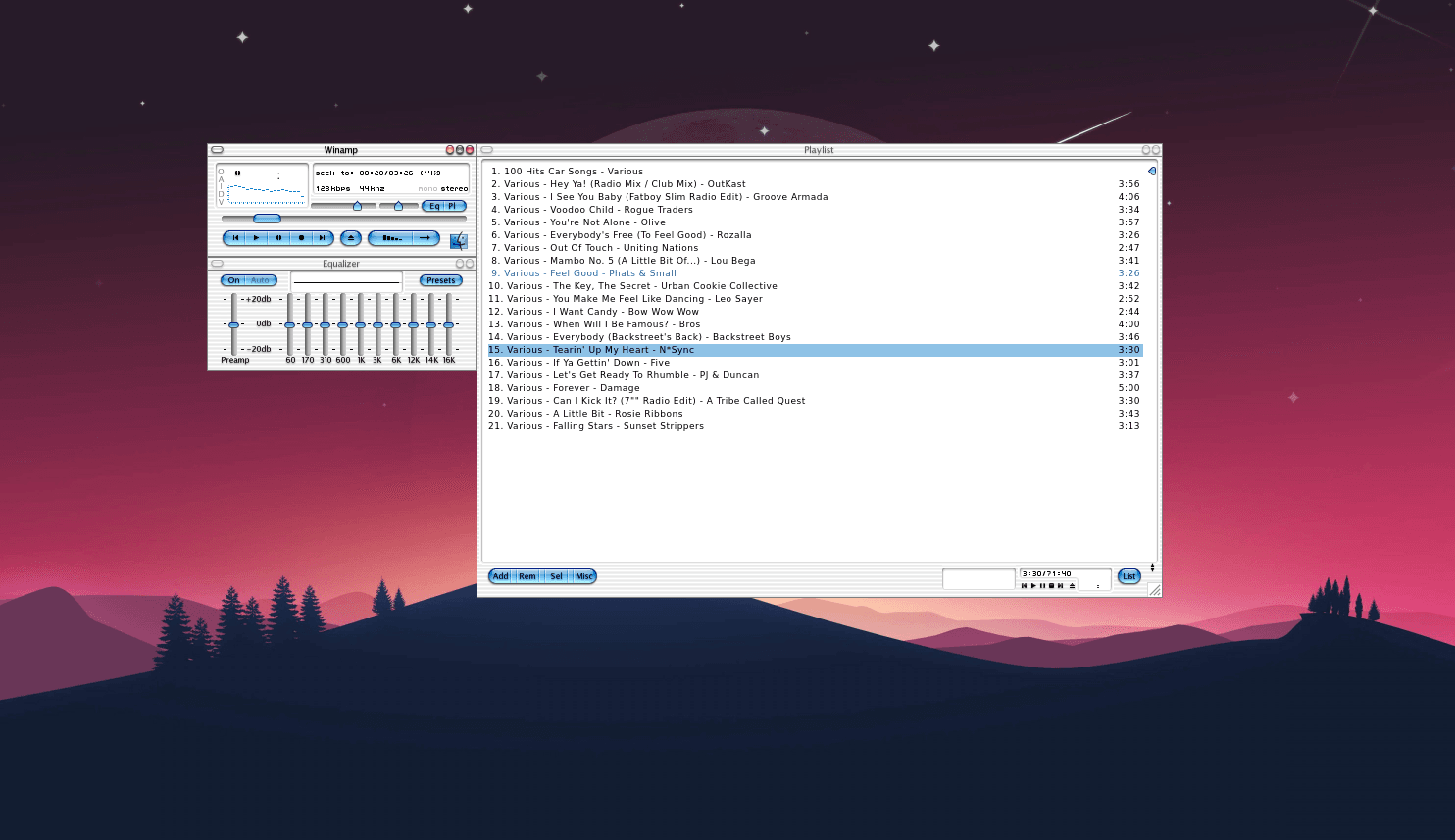Click the 12K equalizer band knob

tap(413, 324)
